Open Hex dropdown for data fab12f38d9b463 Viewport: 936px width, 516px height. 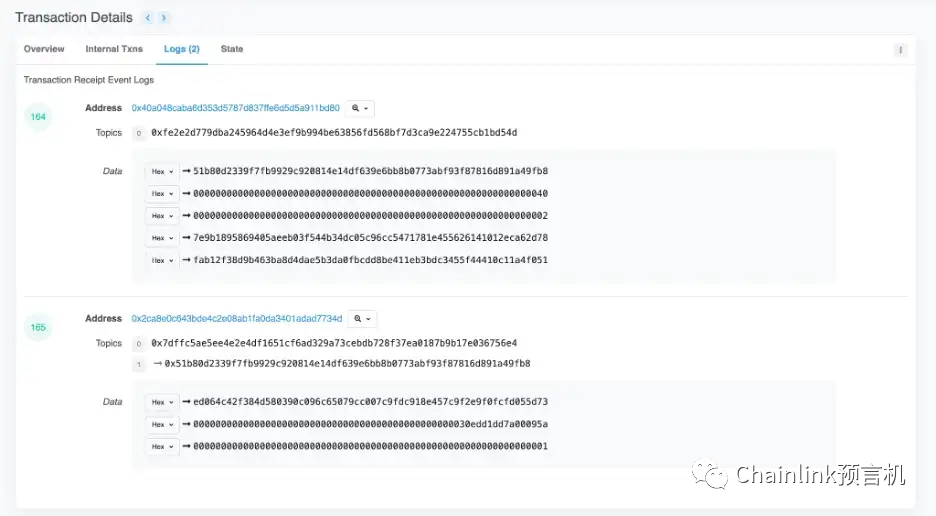162,260
